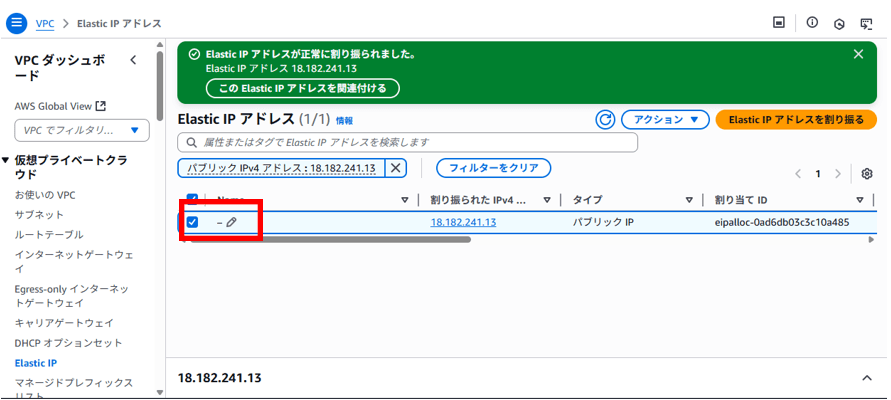Open the アクション dropdown
This screenshot has width=891, height=400.
[665, 120]
